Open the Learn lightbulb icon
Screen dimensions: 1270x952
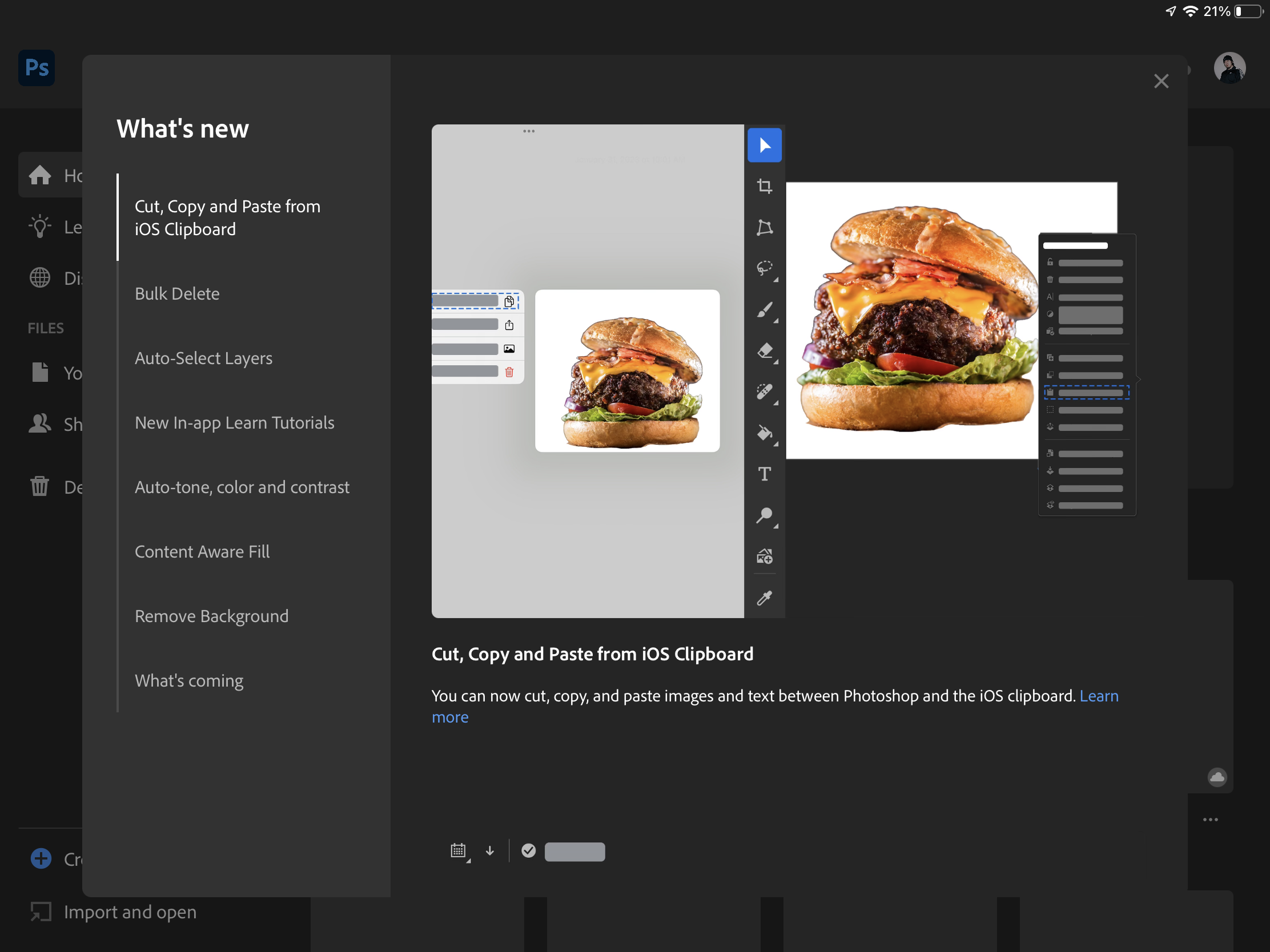coord(40,227)
